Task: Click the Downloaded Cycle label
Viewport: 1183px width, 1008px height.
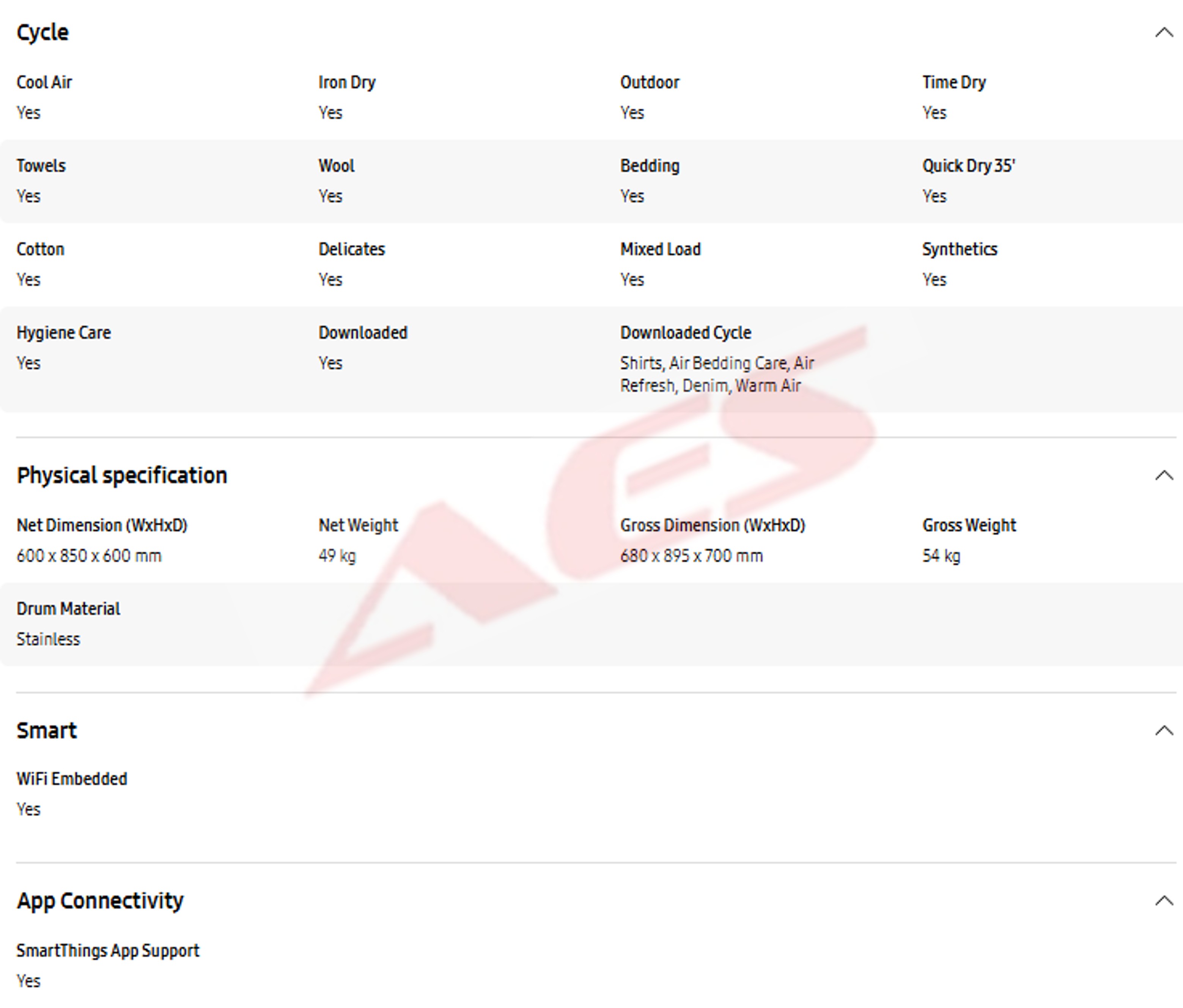Action: [x=686, y=332]
